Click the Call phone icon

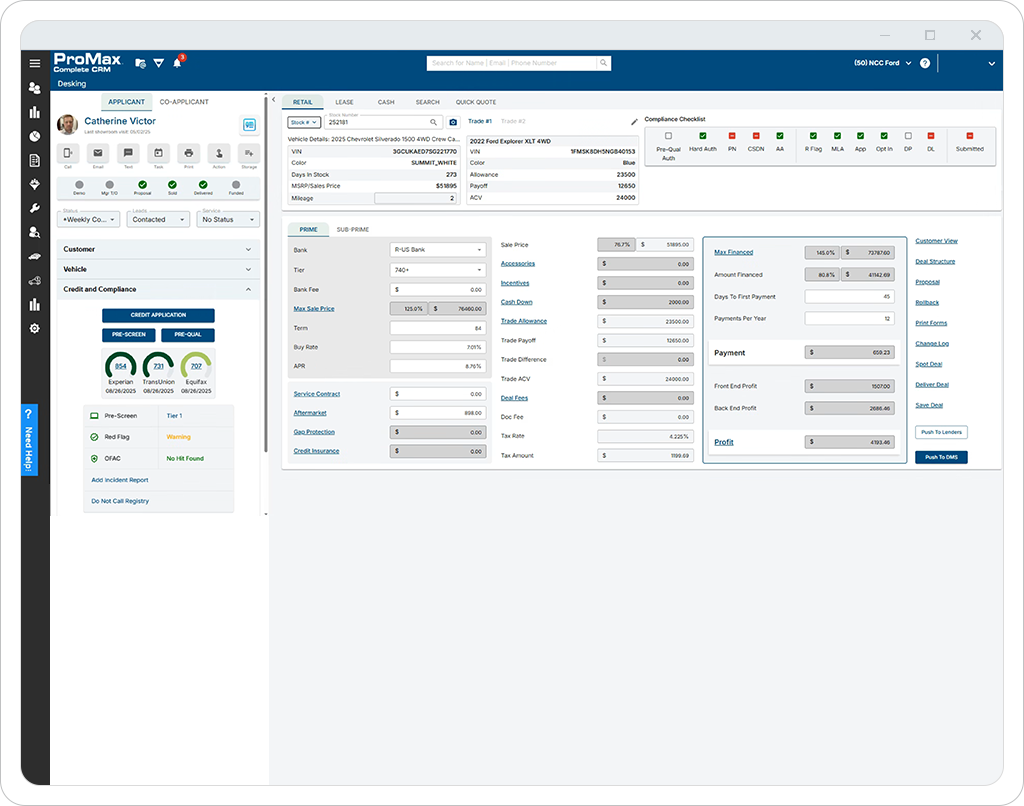68,153
